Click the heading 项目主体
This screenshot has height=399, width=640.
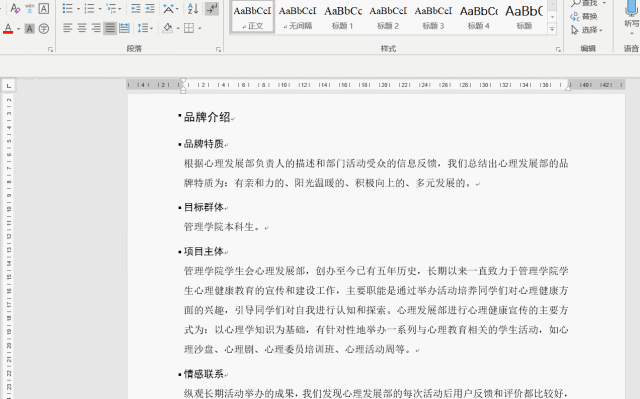pyautogui.click(x=204, y=252)
